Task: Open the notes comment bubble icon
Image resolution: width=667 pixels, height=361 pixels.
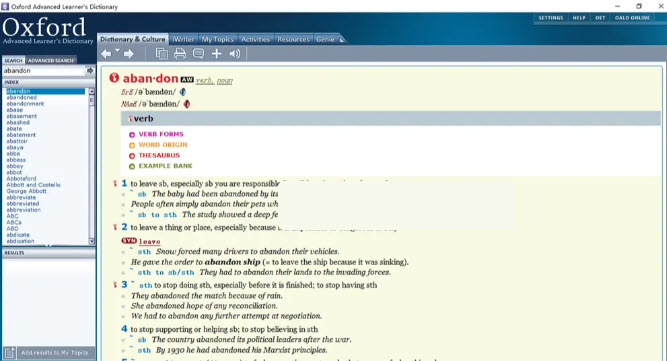Action: pos(198,54)
